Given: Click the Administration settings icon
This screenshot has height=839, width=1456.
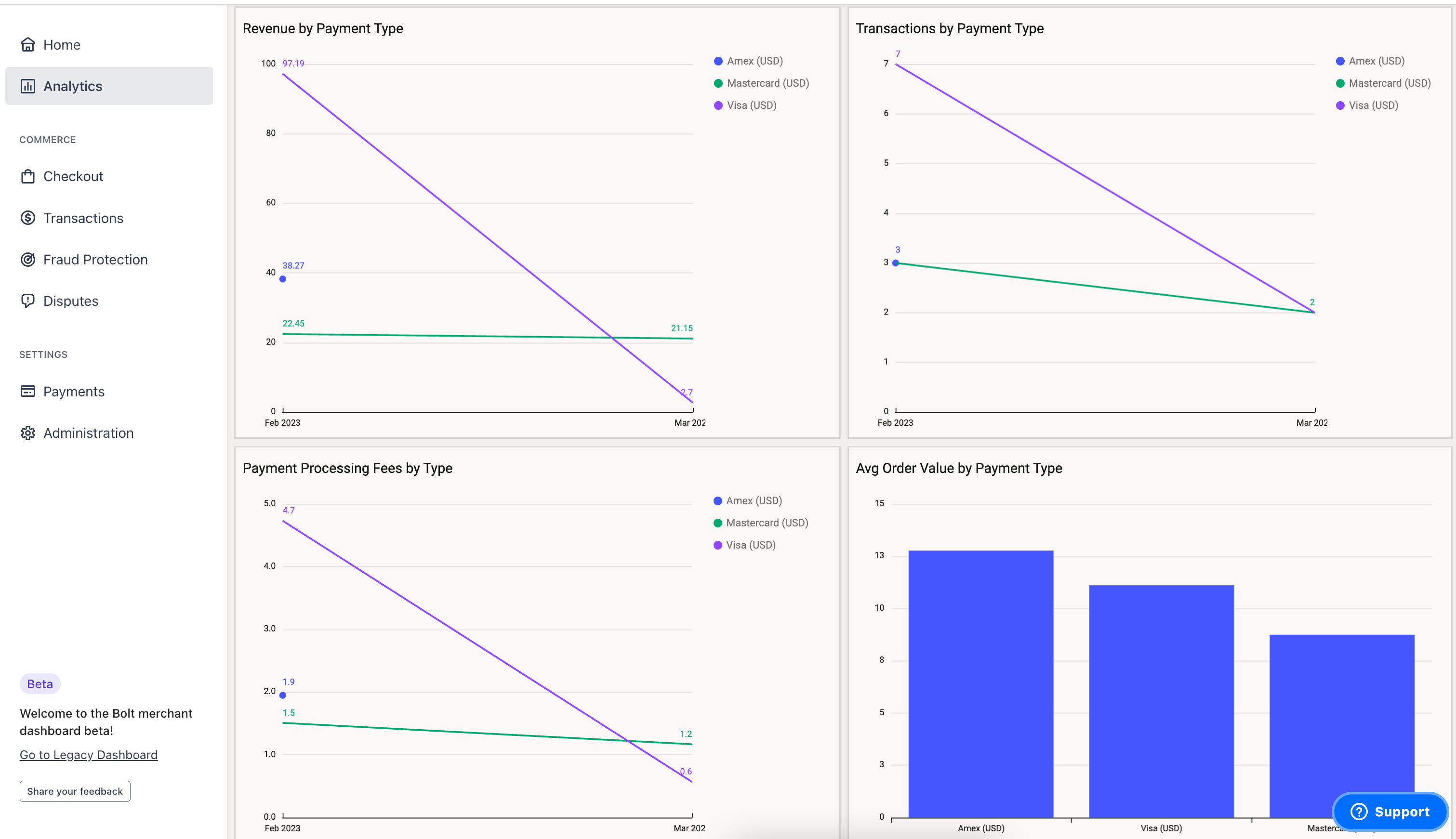Looking at the screenshot, I should (x=28, y=432).
